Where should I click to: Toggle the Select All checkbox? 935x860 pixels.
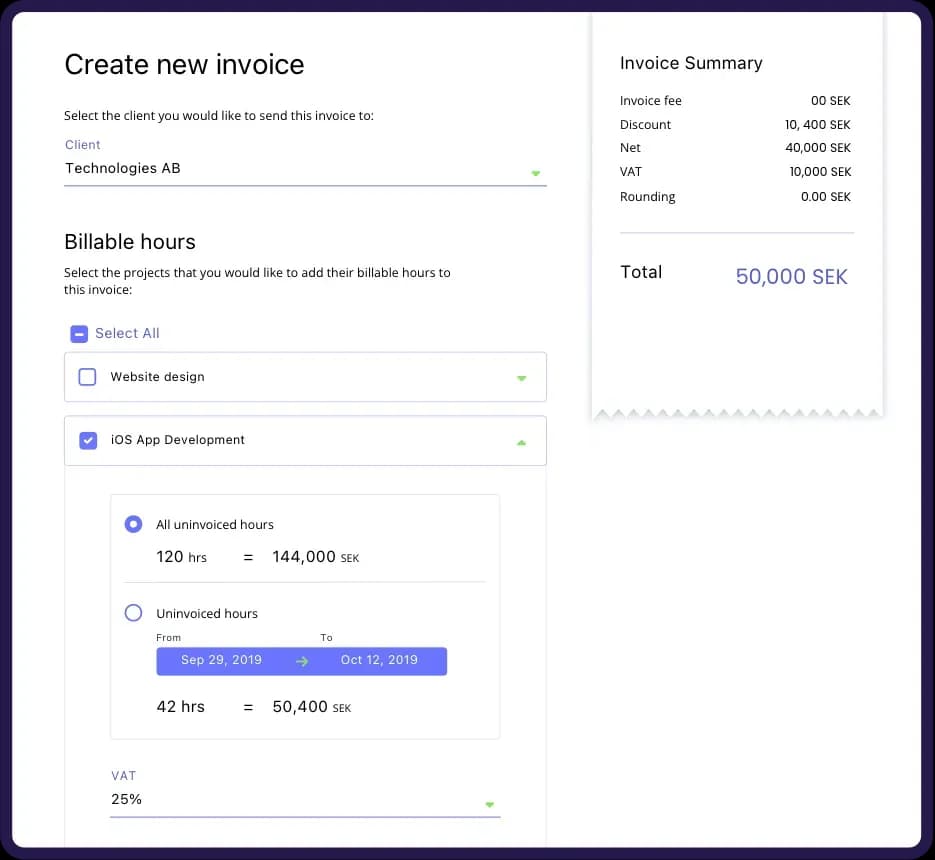point(78,334)
